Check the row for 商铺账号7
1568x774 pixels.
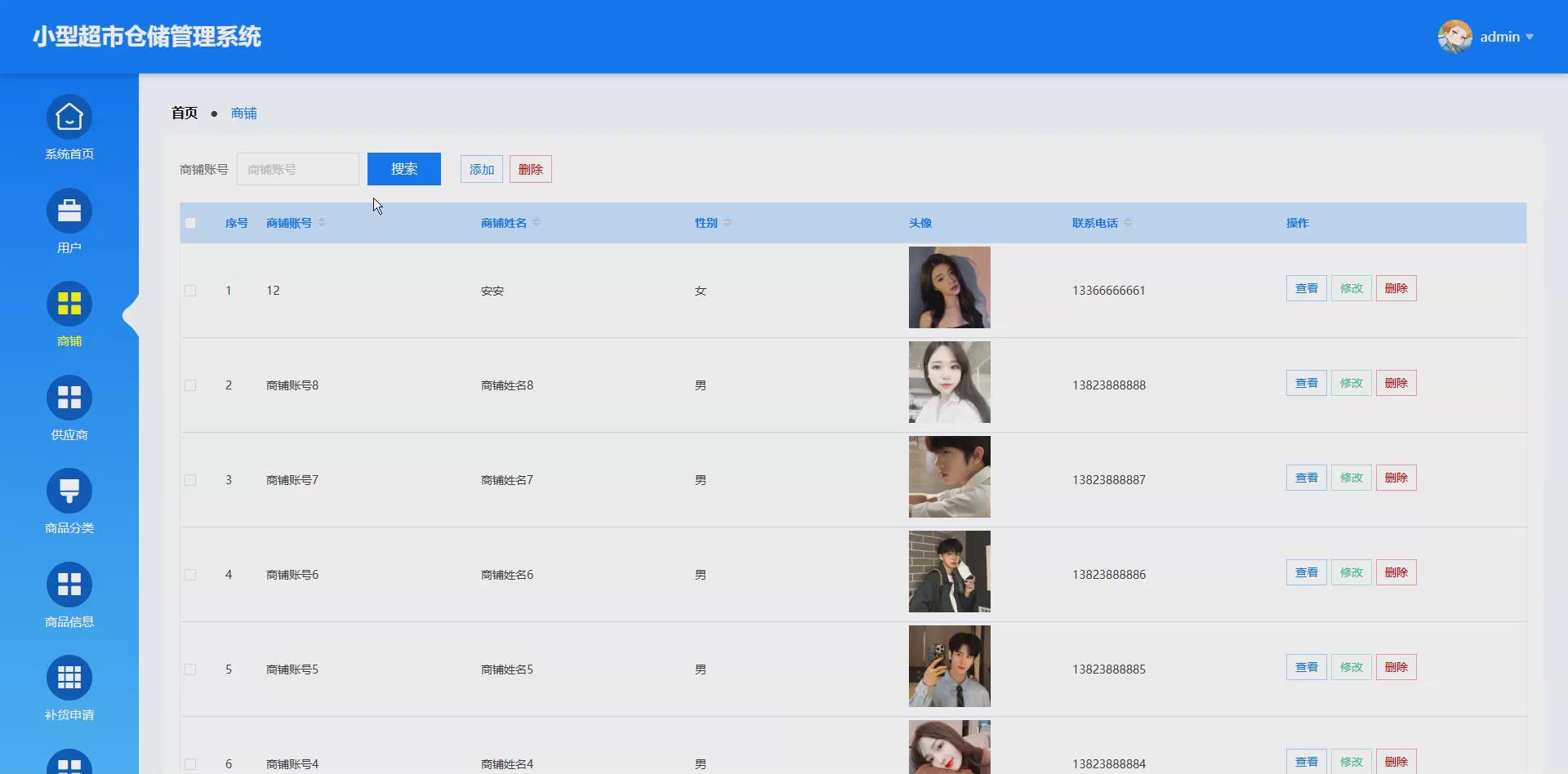tap(190, 480)
